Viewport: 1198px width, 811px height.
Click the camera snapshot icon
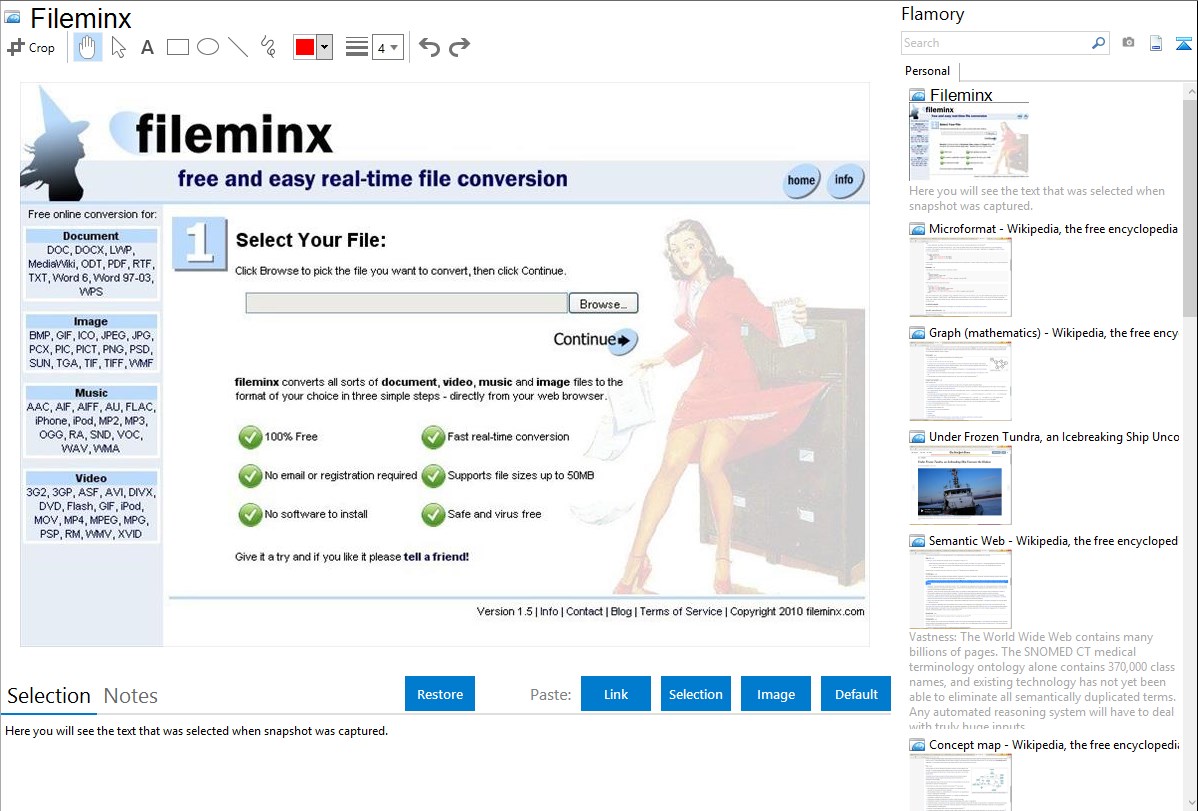pyautogui.click(x=1128, y=43)
